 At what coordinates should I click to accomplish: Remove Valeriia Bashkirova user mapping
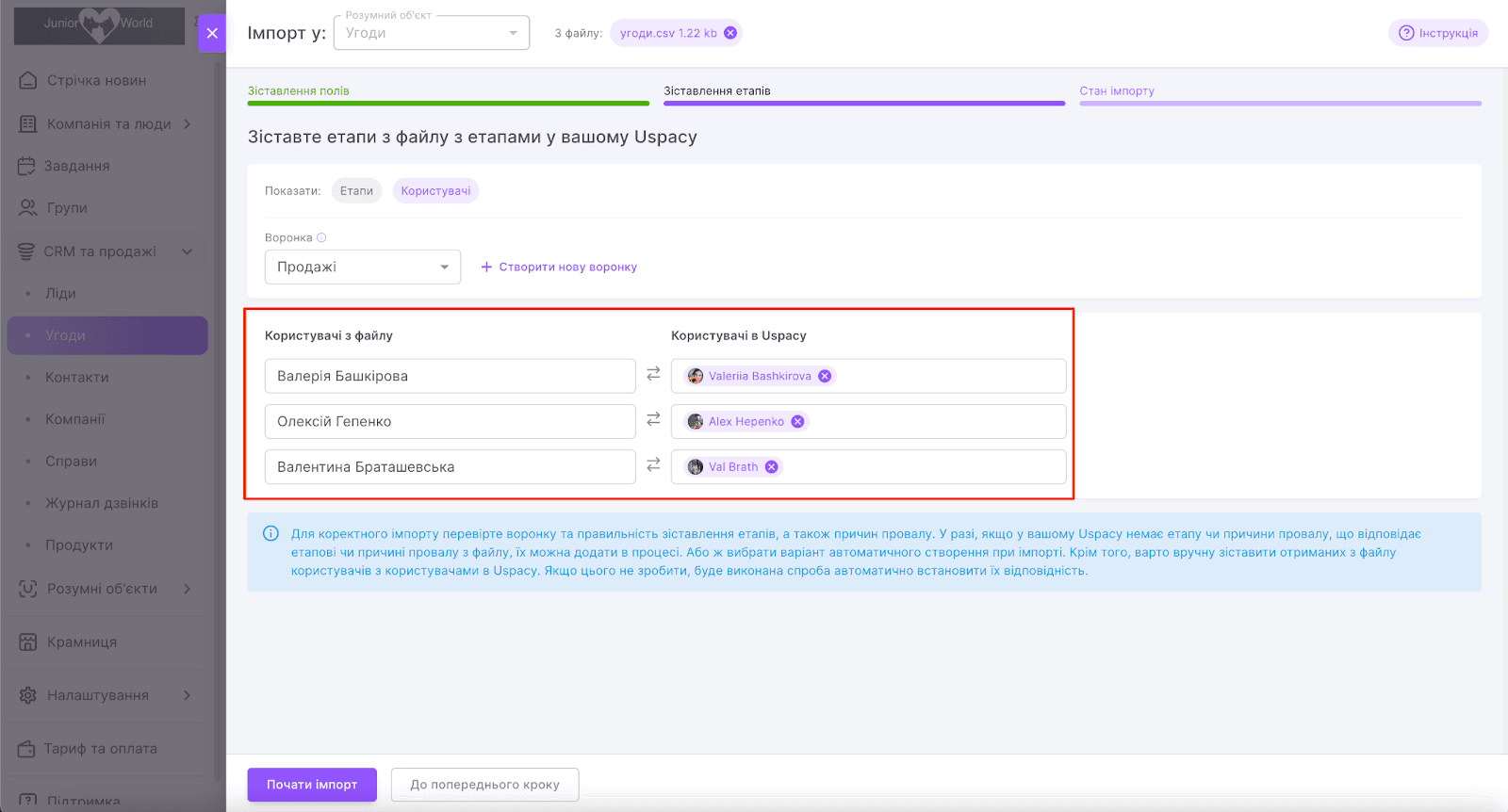pos(825,376)
